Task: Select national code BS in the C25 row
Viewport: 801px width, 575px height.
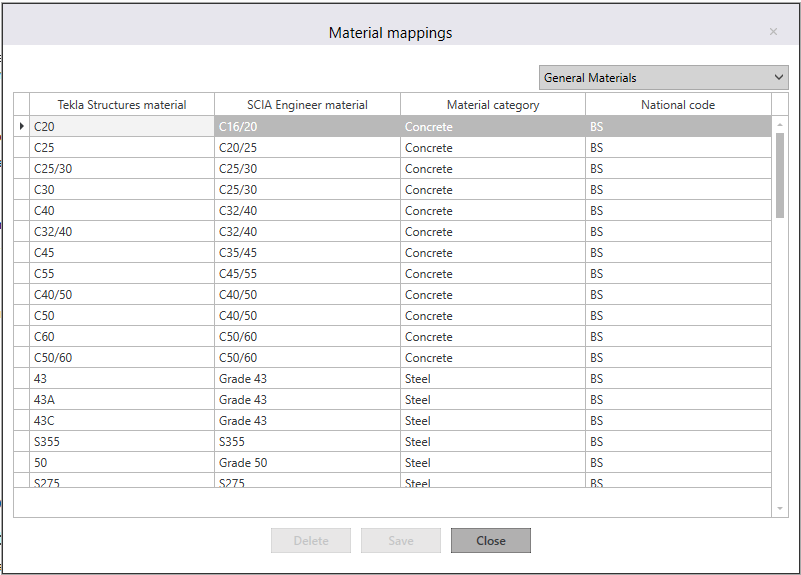Action: [678, 148]
